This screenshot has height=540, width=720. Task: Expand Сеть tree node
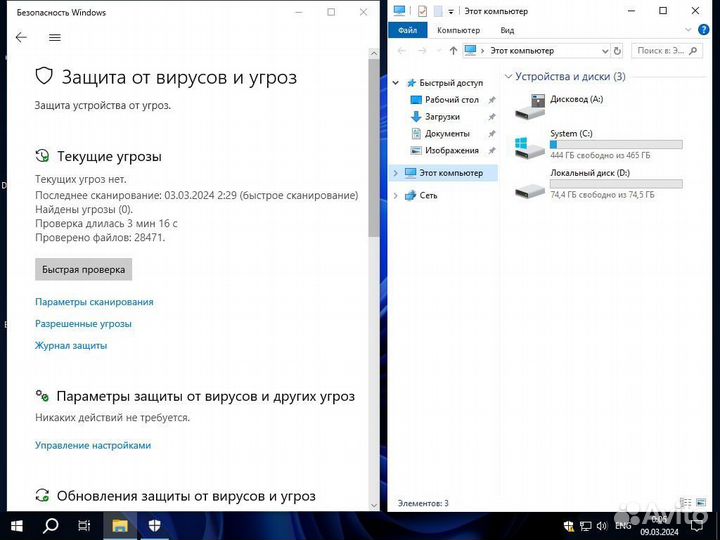[396, 196]
